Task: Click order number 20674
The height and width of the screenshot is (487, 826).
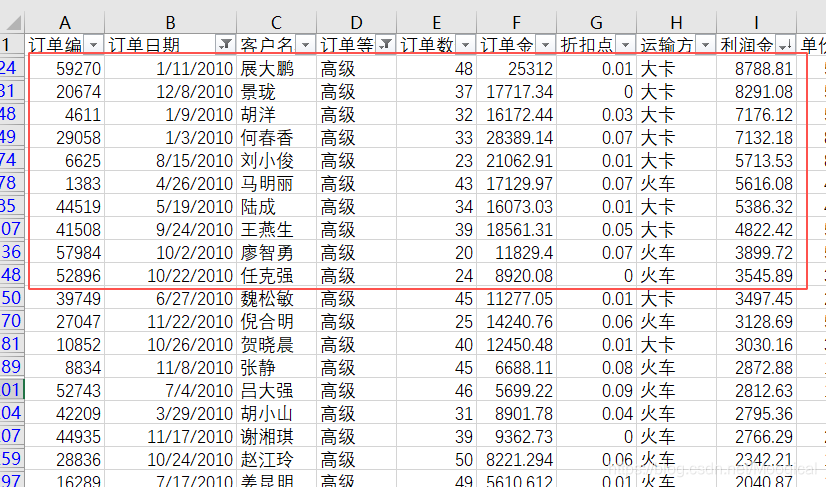Action: point(78,92)
